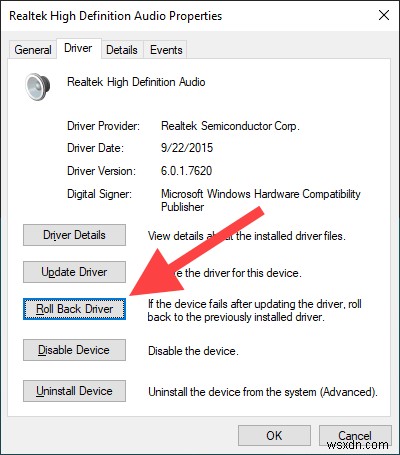The height and width of the screenshot is (455, 400).
Task: Click the roll back description text
Action: pos(255,310)
